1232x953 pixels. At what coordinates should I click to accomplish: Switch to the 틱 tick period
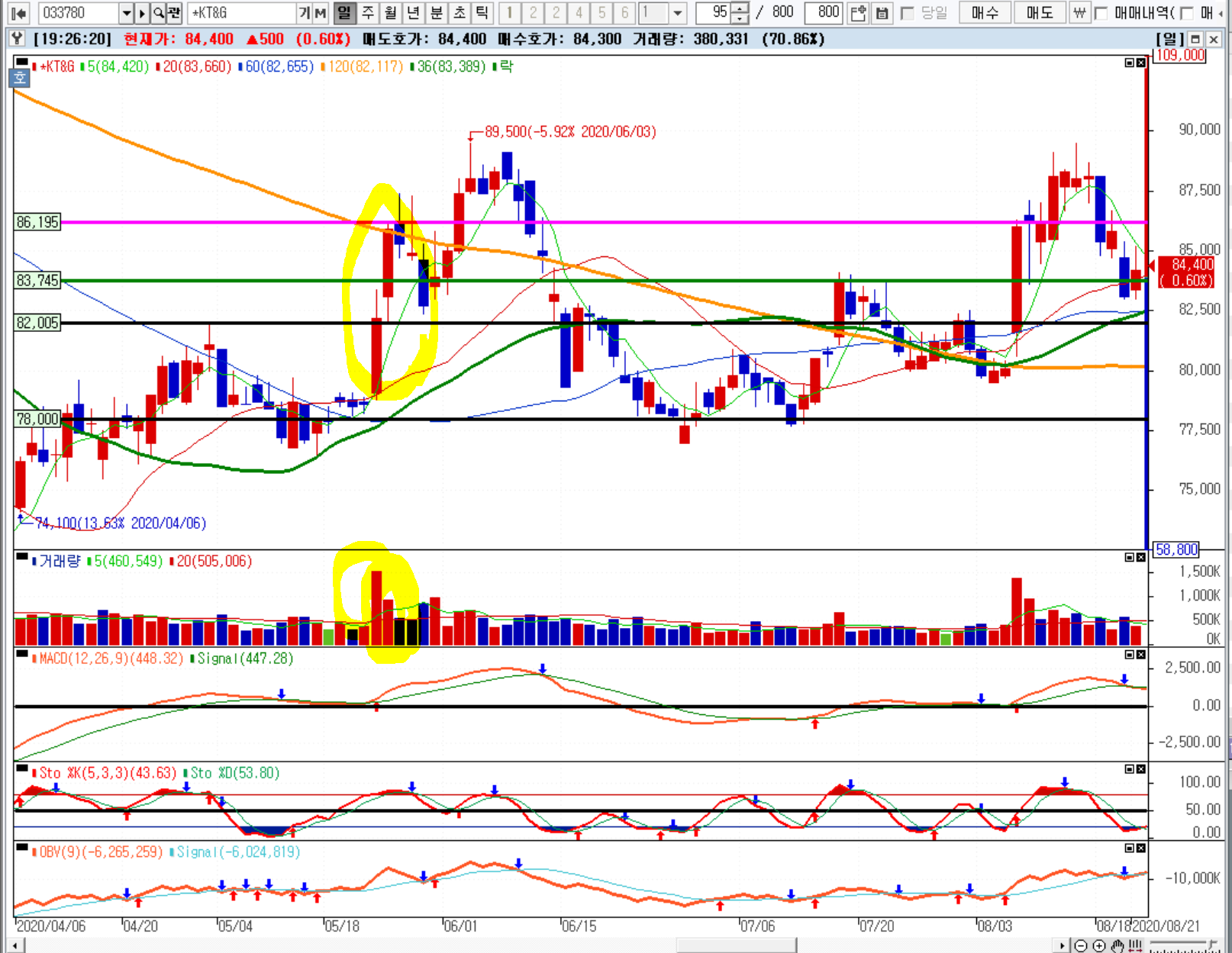482,13
